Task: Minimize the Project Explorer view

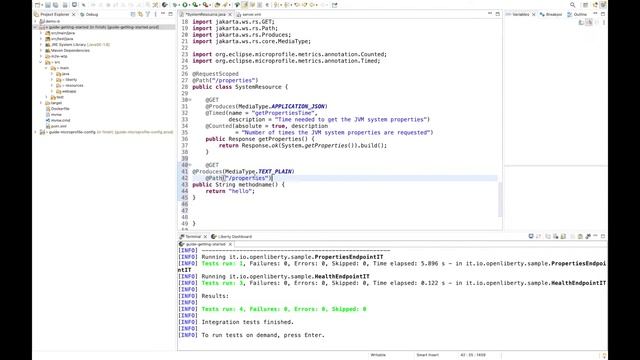Action: [x=163, y=14]
